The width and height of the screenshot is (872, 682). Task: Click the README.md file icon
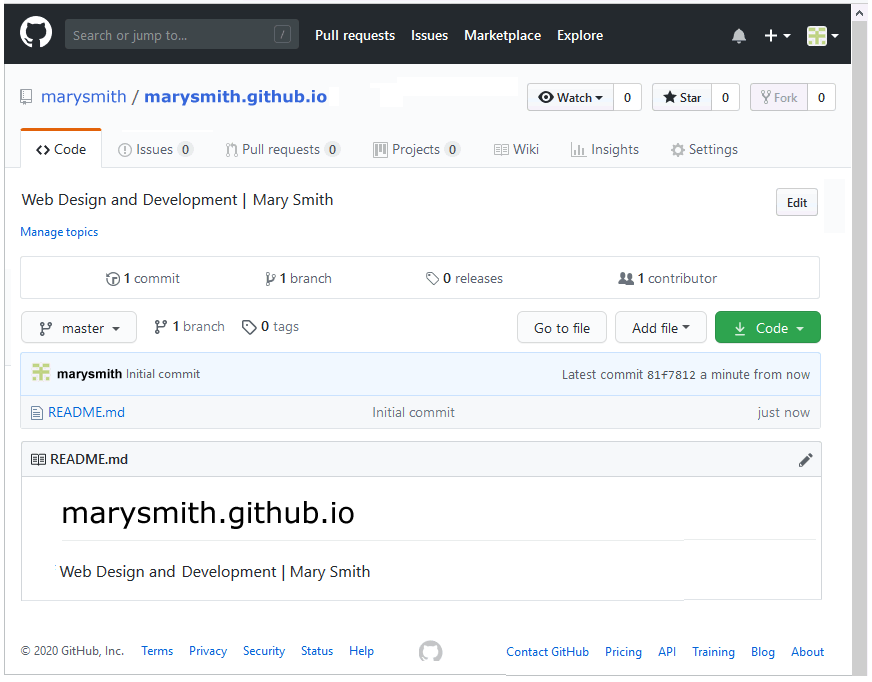point(37,412)
